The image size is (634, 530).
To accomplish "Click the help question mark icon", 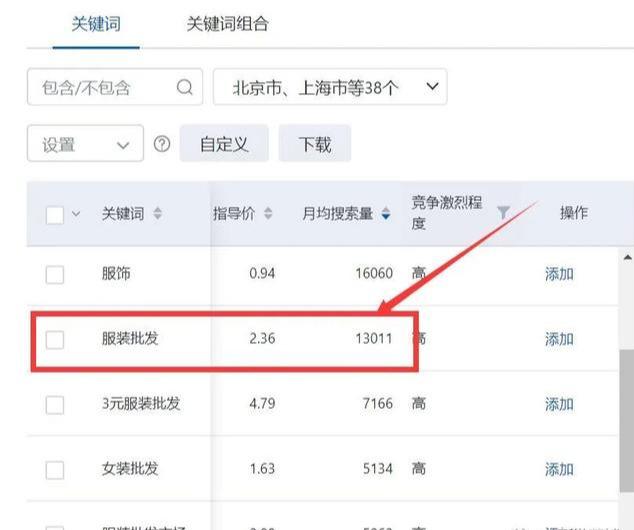I will [x=162, y=144].
